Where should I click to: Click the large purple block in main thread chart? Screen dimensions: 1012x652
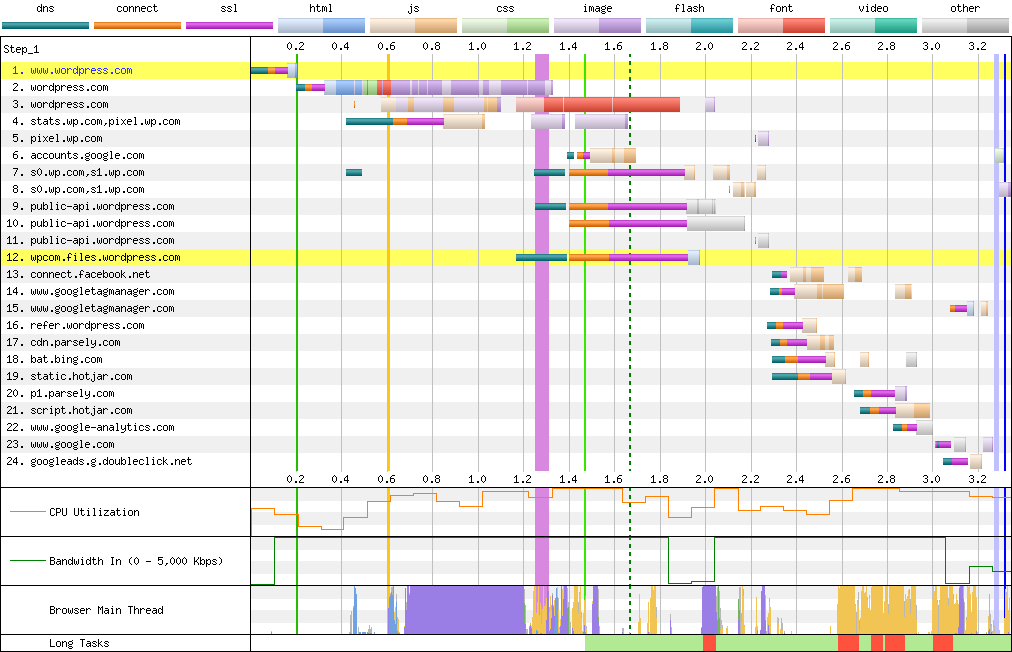(x=465, y=610)
